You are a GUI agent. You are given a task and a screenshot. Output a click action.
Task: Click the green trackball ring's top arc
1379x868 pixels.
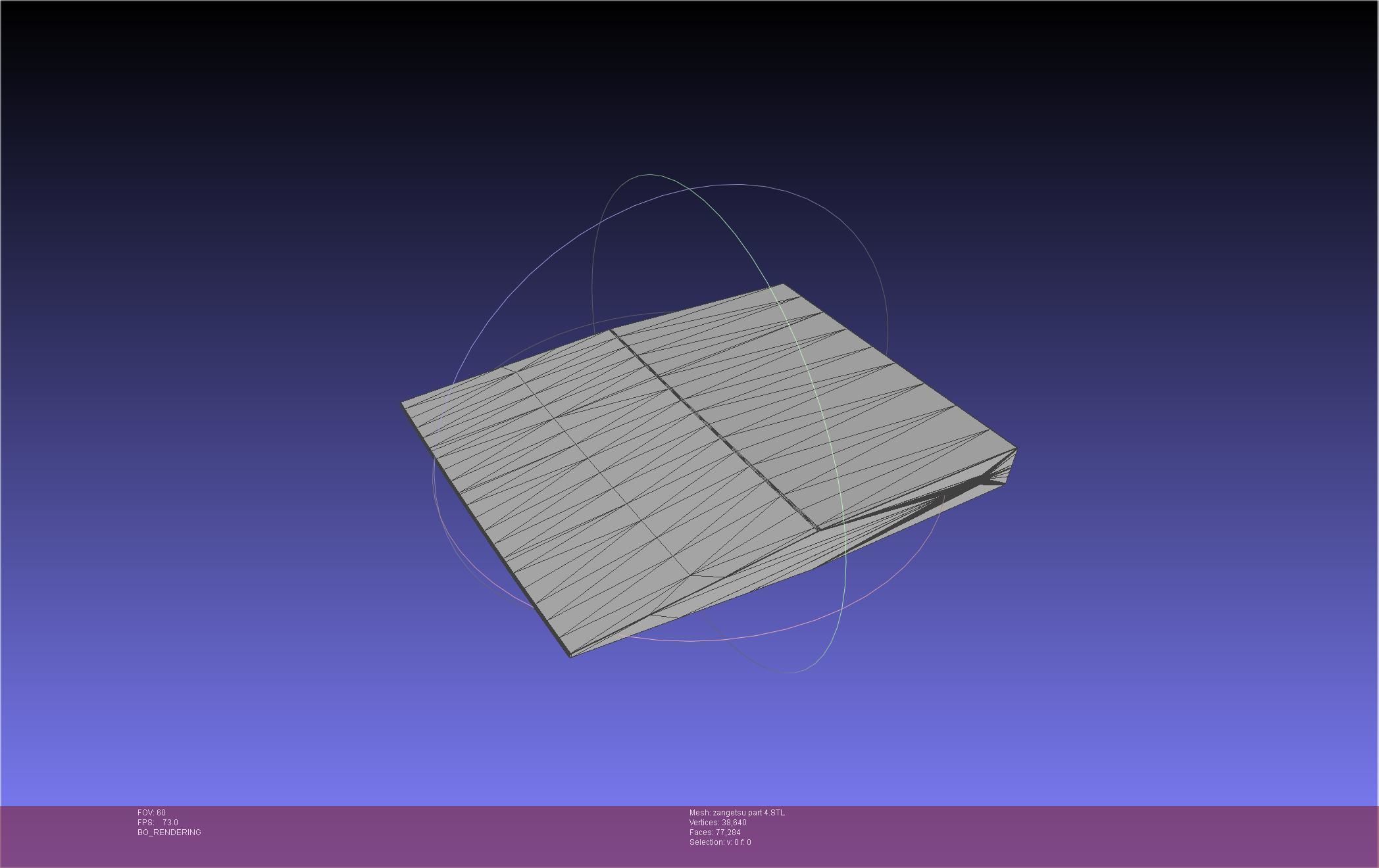click(x=650, y=175)
